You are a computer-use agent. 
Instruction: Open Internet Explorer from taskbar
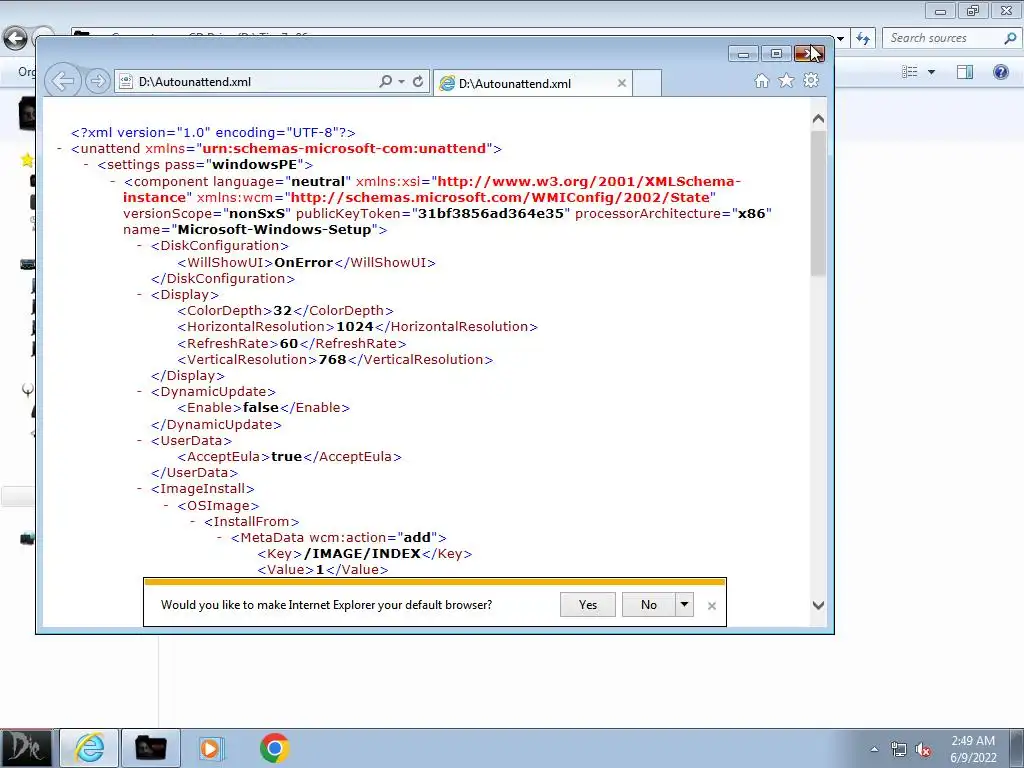[89, 748]
